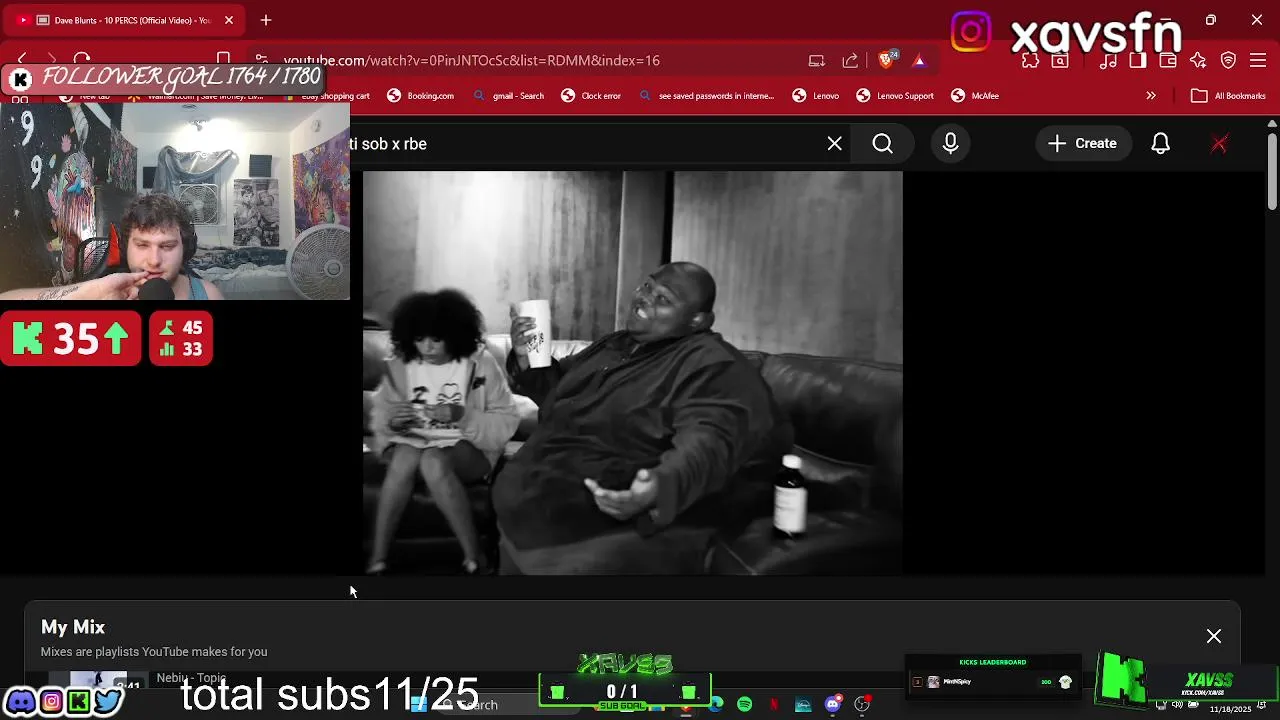Click the red crossed-out avatar icon
The height and width of the screenshot is (720, 1280).
coord(1219,144)
